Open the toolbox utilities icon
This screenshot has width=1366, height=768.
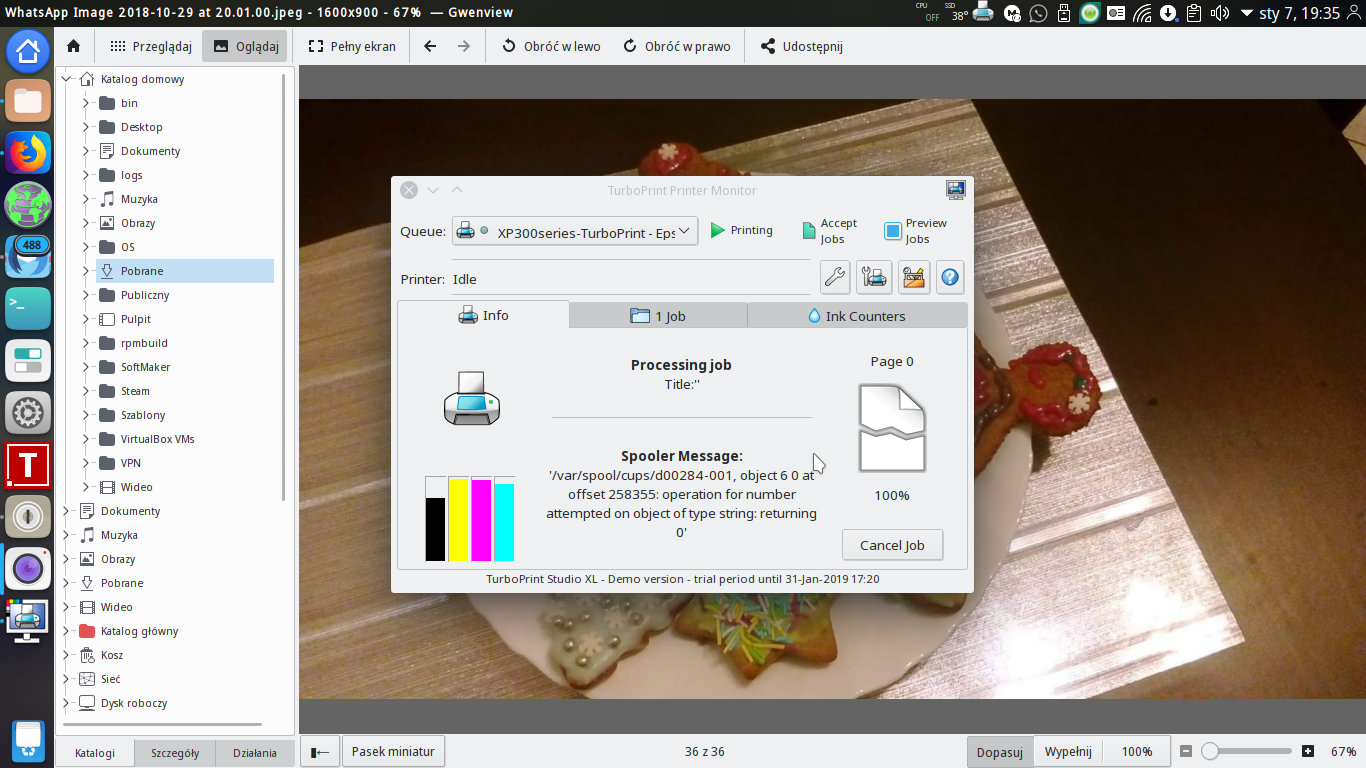coord(913,277)
